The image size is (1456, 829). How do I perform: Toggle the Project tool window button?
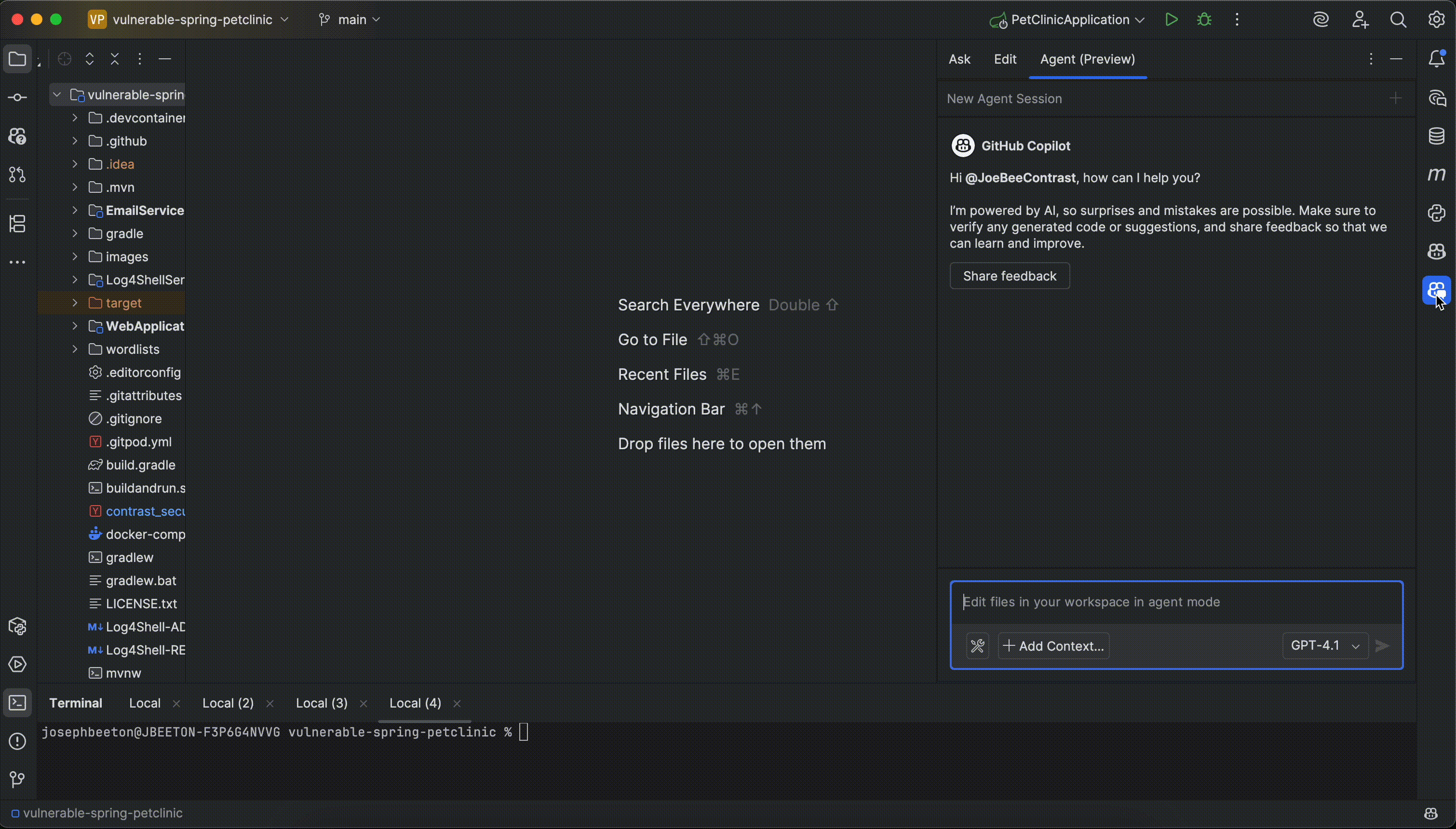coord(17,59)
